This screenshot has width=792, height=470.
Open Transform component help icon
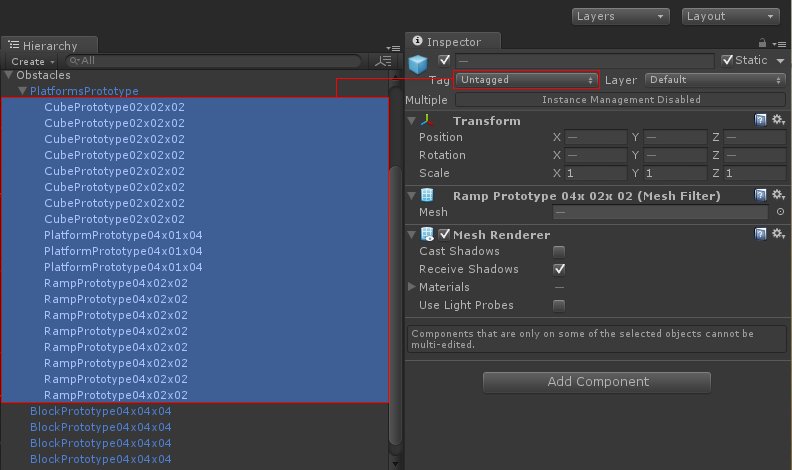761,120
